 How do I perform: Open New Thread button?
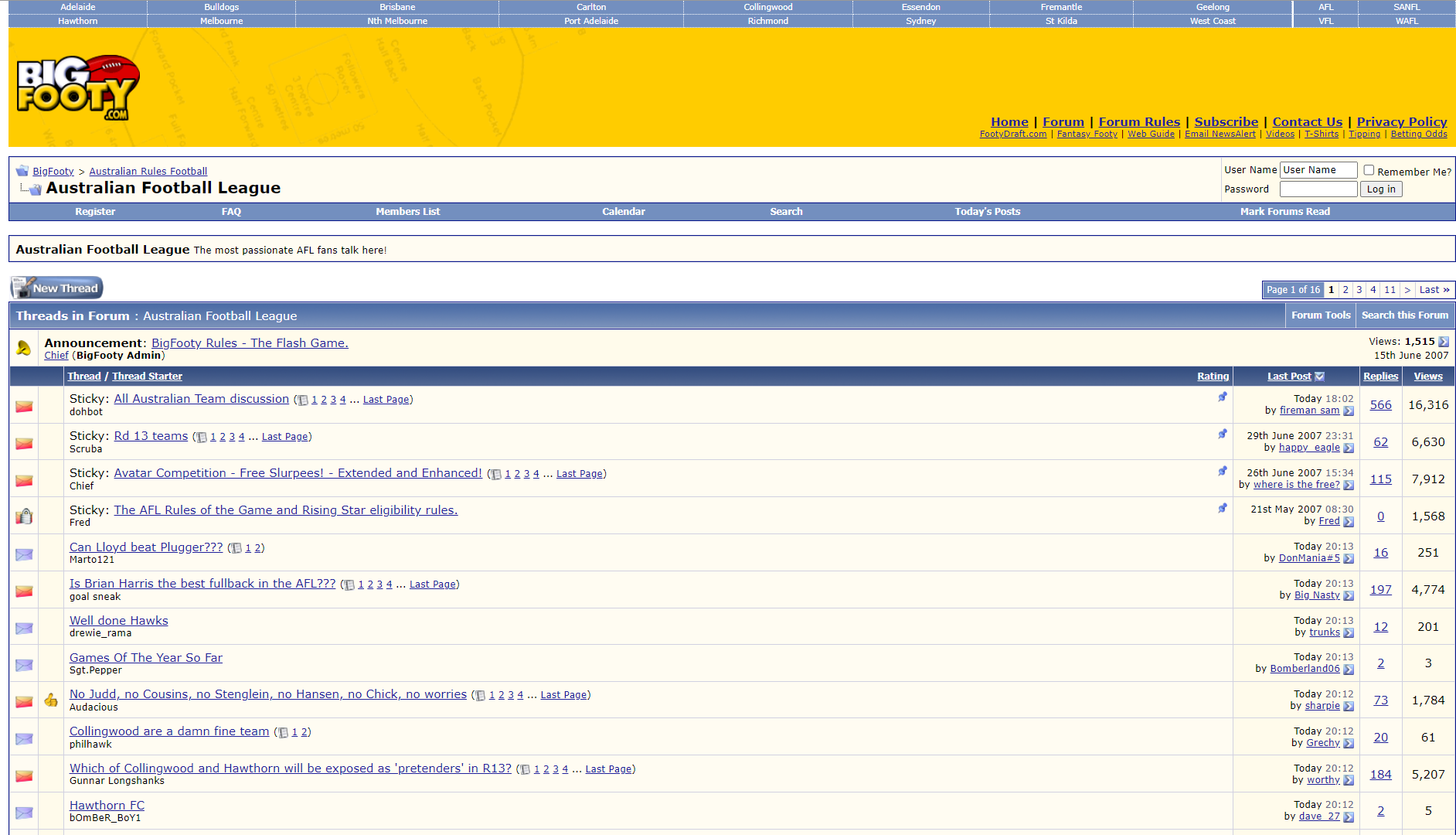click(56, 288)
